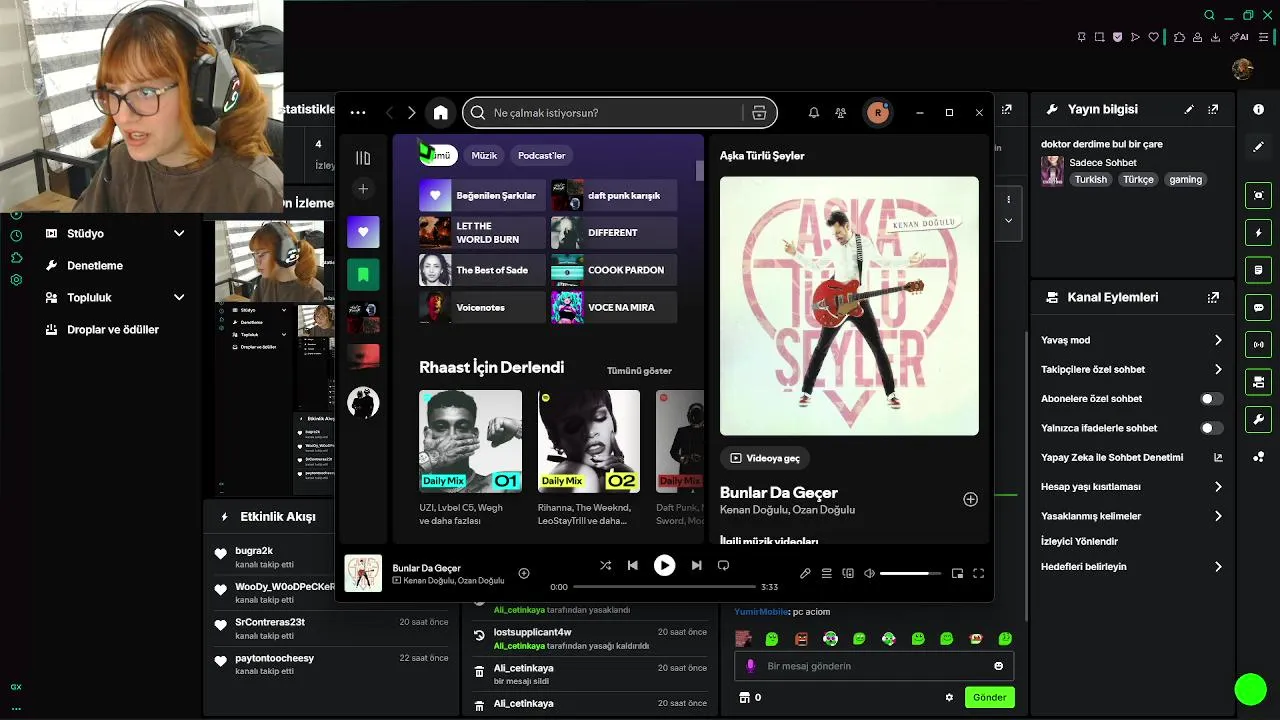
Task: Add Bunlar Da Geçer to library from now-playing bar
Action: (524, 573)
